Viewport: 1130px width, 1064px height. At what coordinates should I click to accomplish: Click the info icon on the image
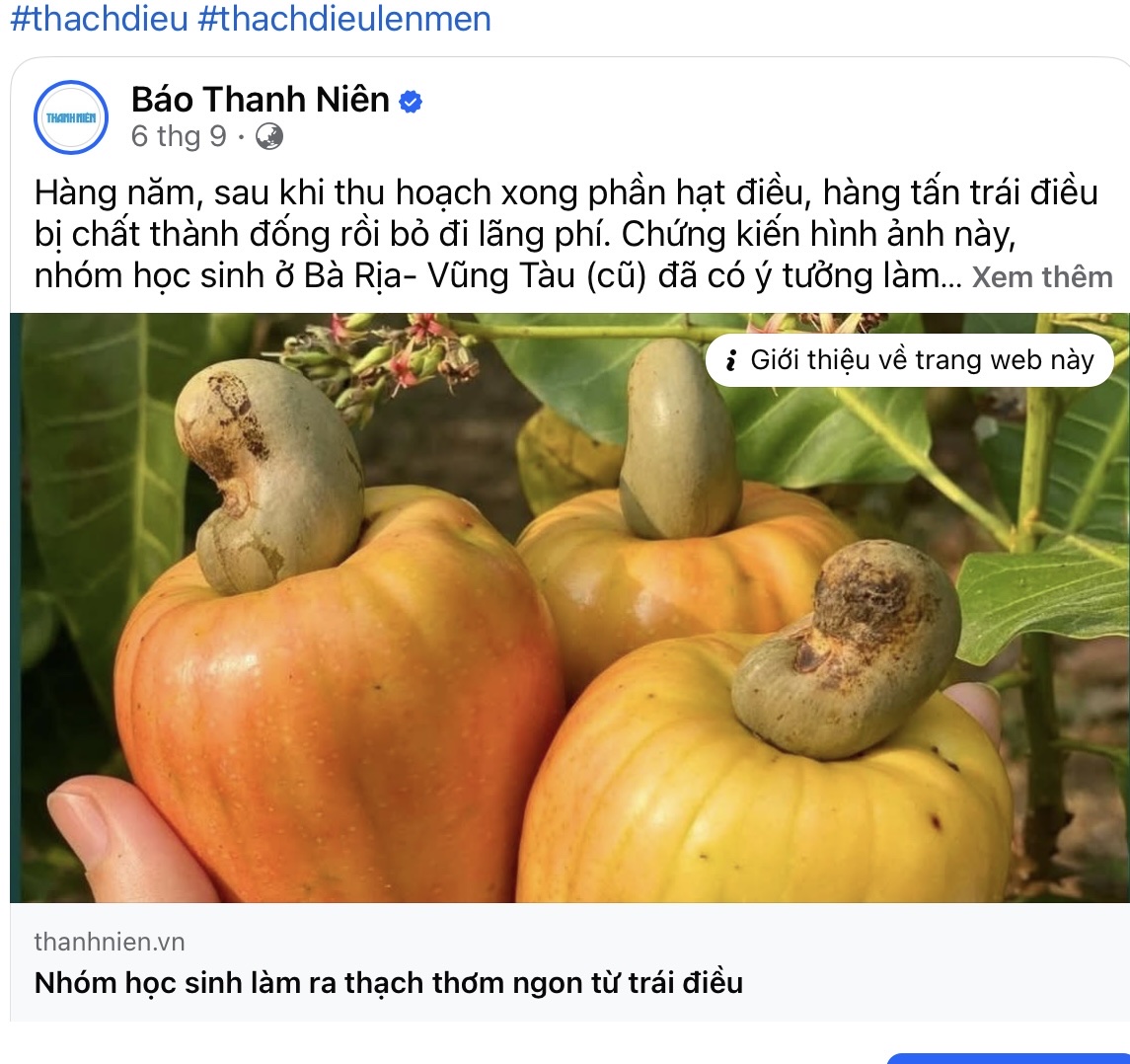730,359
